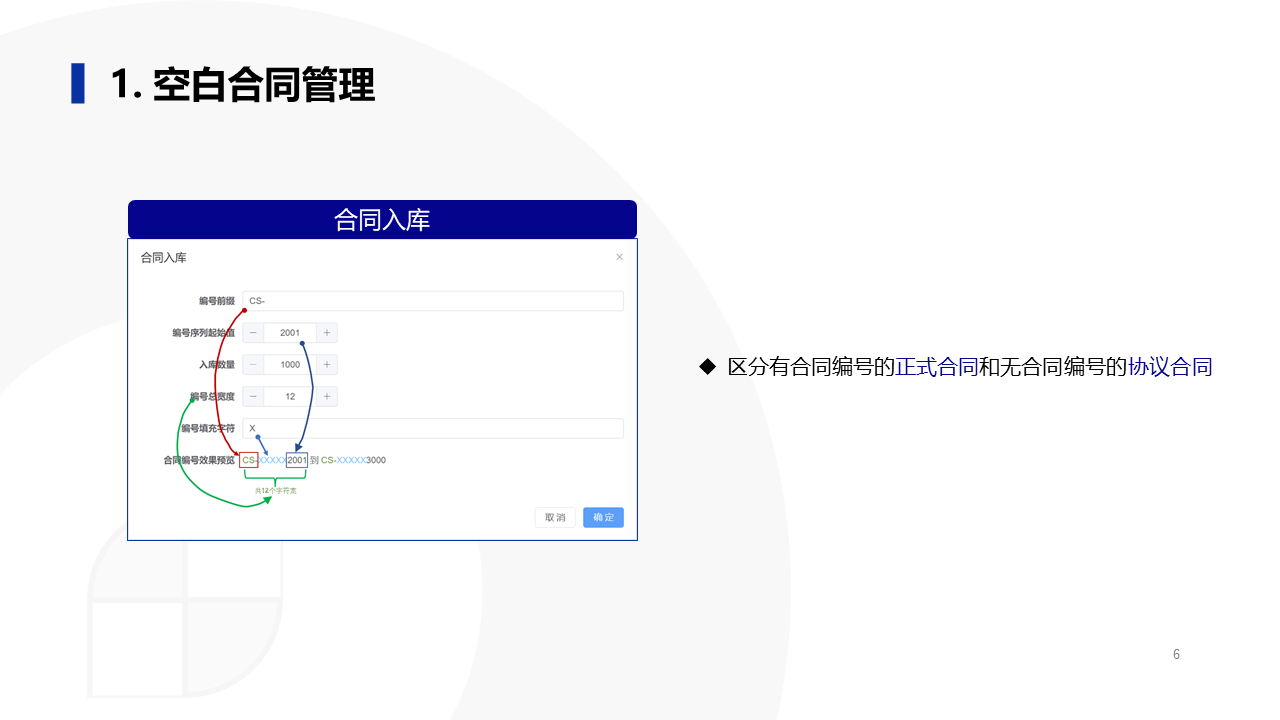Click the dialog title text 合同入库
1280x720 pixels.
pos(163,257)
